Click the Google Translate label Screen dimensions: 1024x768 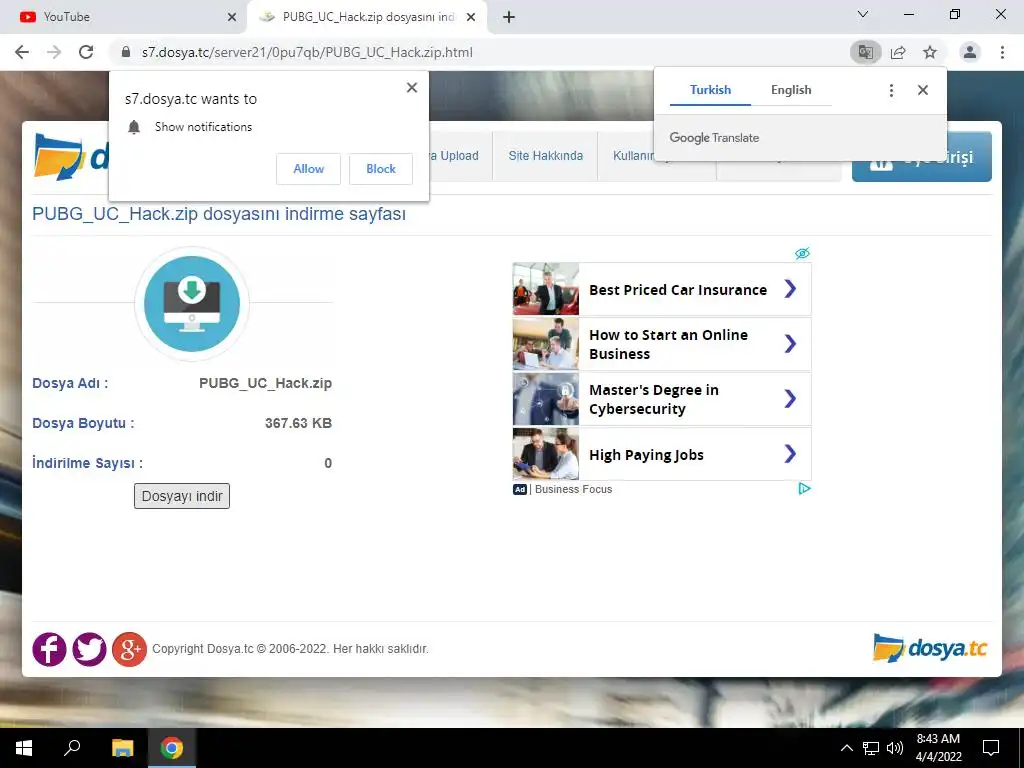[x=714, y=138]
